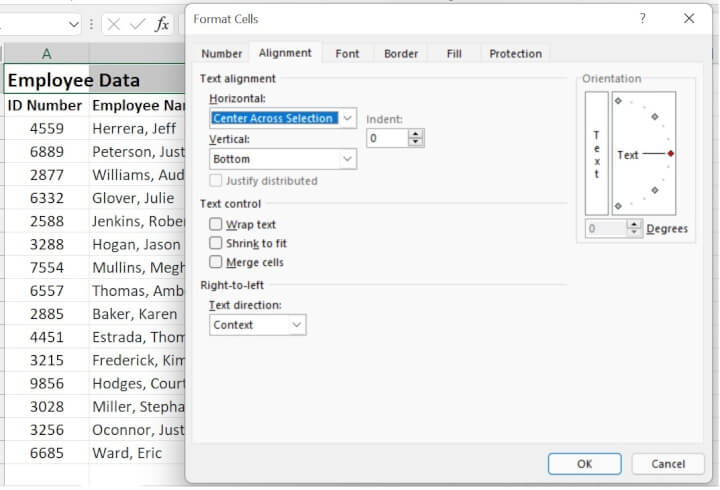Image resolution: width=720 pixels, height=490 pixels.
Task: Open the Border tab
Action: (x=401, y=54)
